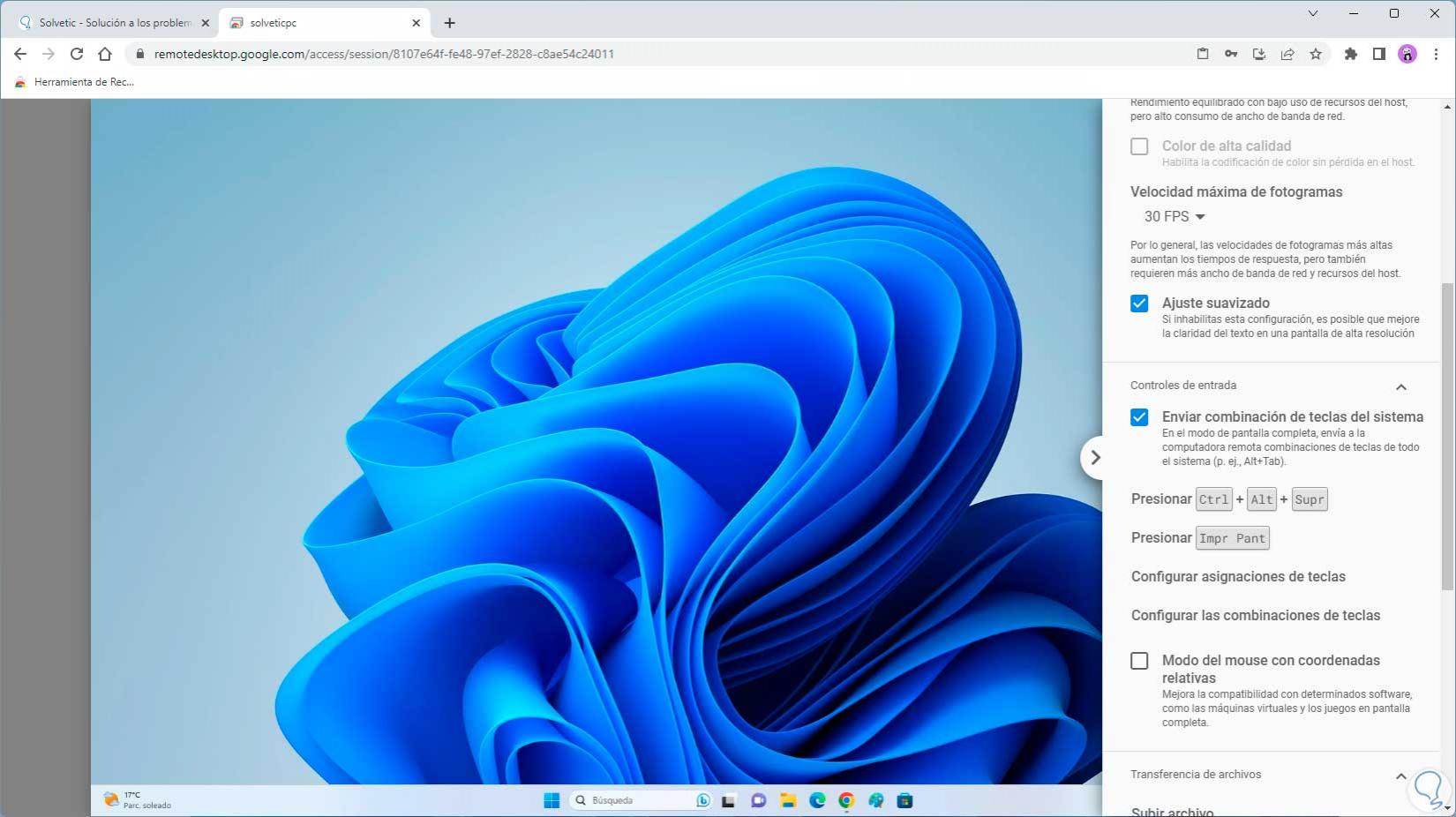This screenshot has width=1456, height=817.
Task: Reload the remote desktop page
Action: [77, 54]
